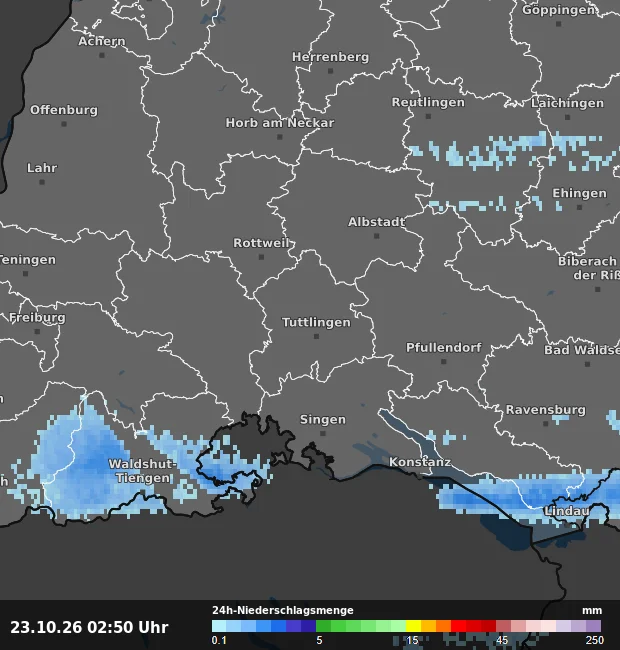Click the timestamp 23.10.26 02:50 Uhr
The height and width of the screenshot is (650, 620).
90,627
